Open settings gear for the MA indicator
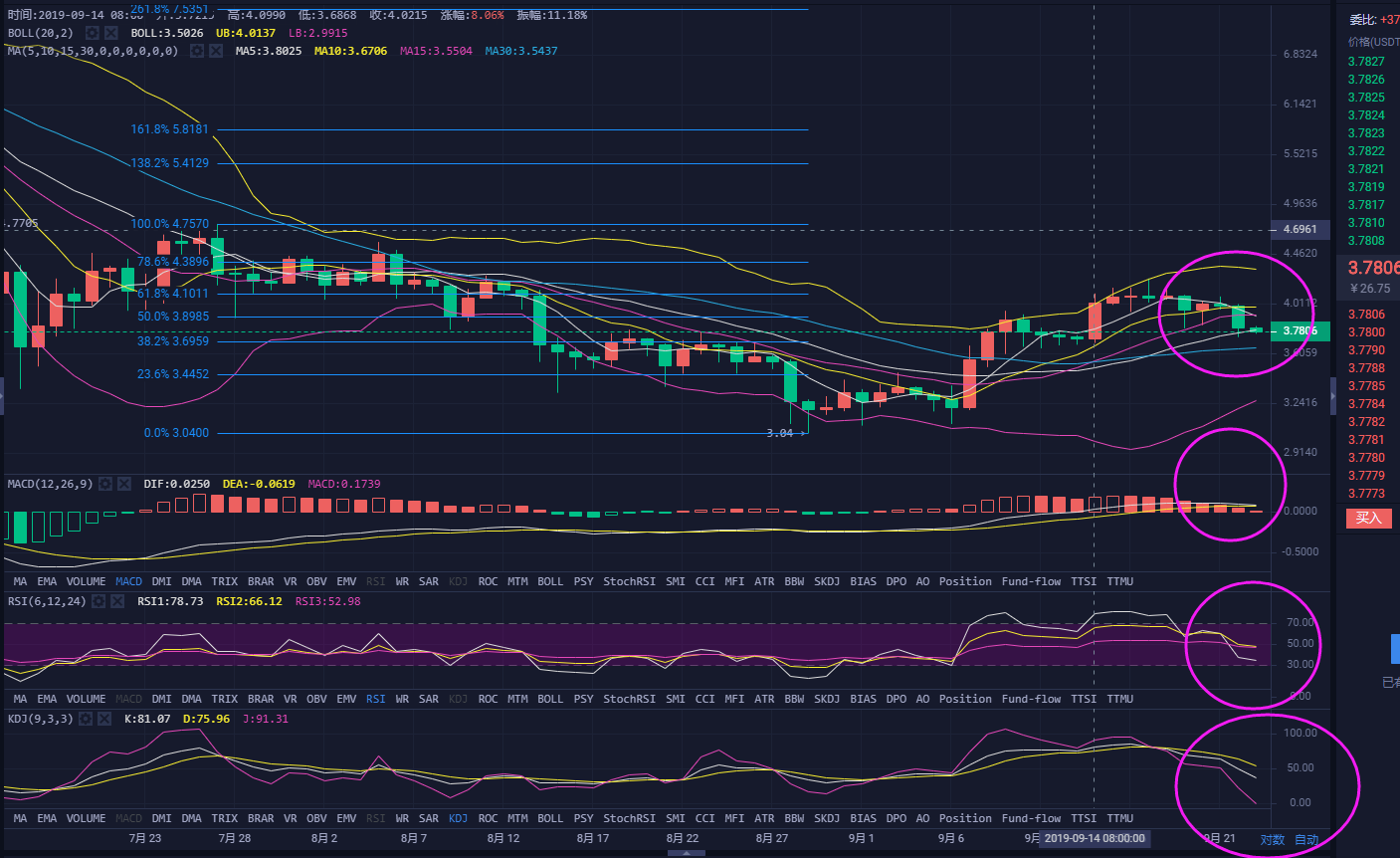The width and height of the screenshot is (1400, 858). pyautogui.click(x=196, y=51)
